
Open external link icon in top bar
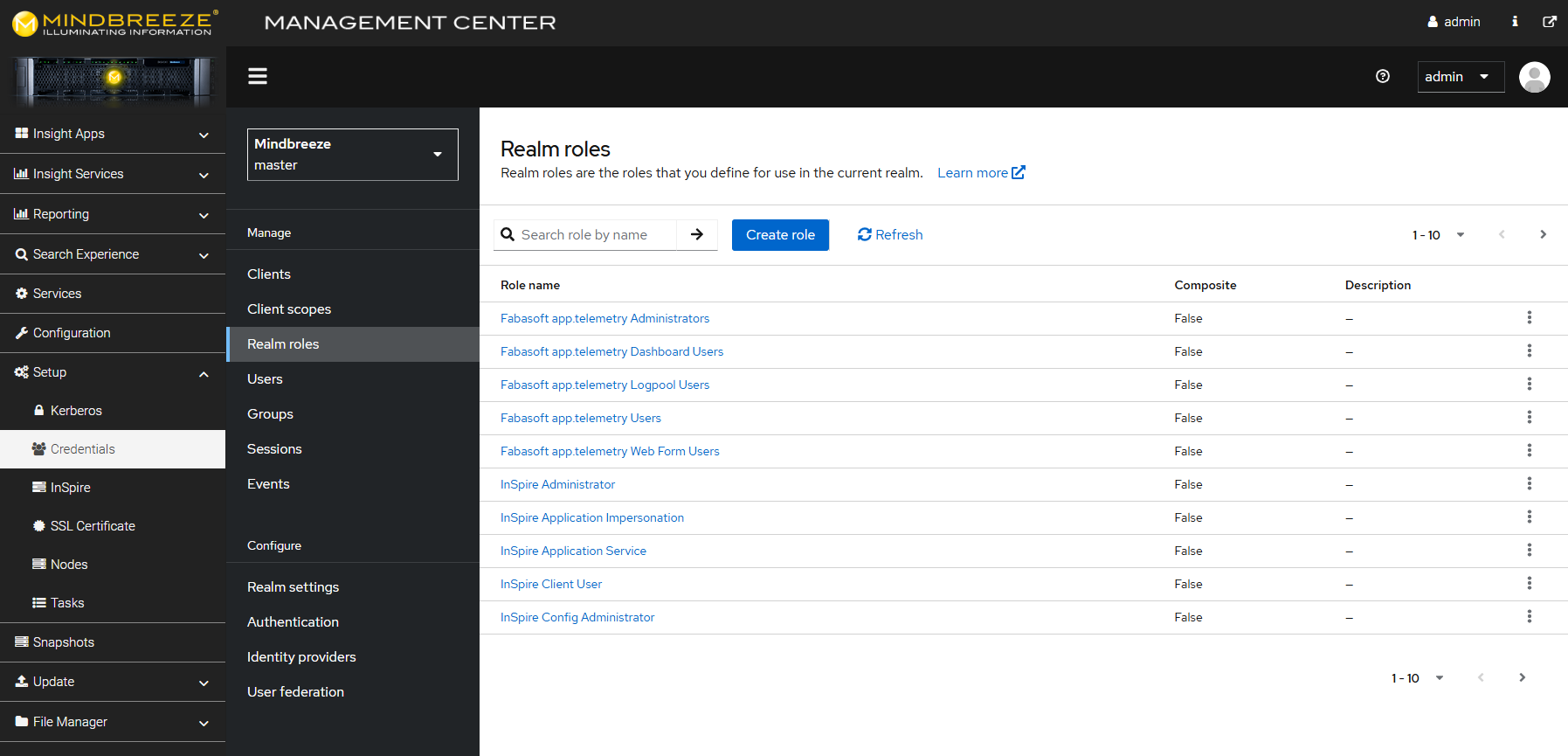(x=1550, y=22)
